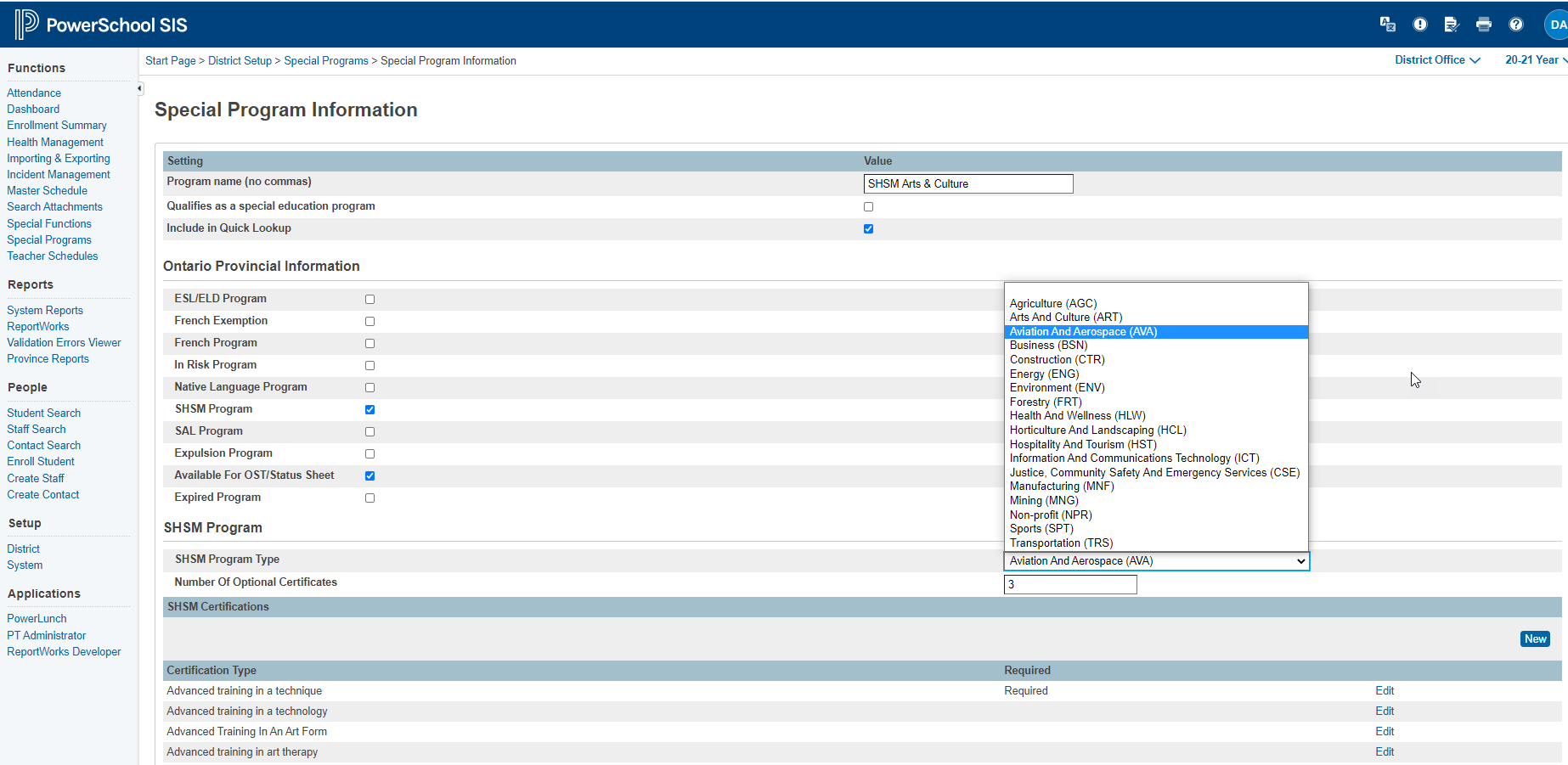Click the document checkmark report queue icon
The height and width of the screenshot is (765, 1568).
tap(1451, 25)
